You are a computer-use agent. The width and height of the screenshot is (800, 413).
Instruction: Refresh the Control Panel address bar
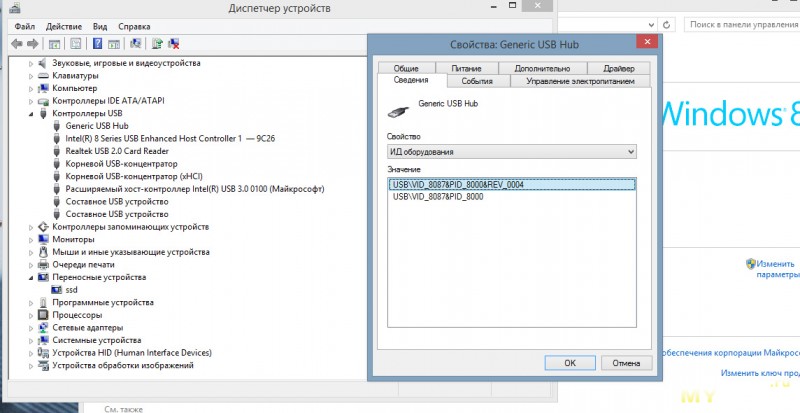click(666, 25)
